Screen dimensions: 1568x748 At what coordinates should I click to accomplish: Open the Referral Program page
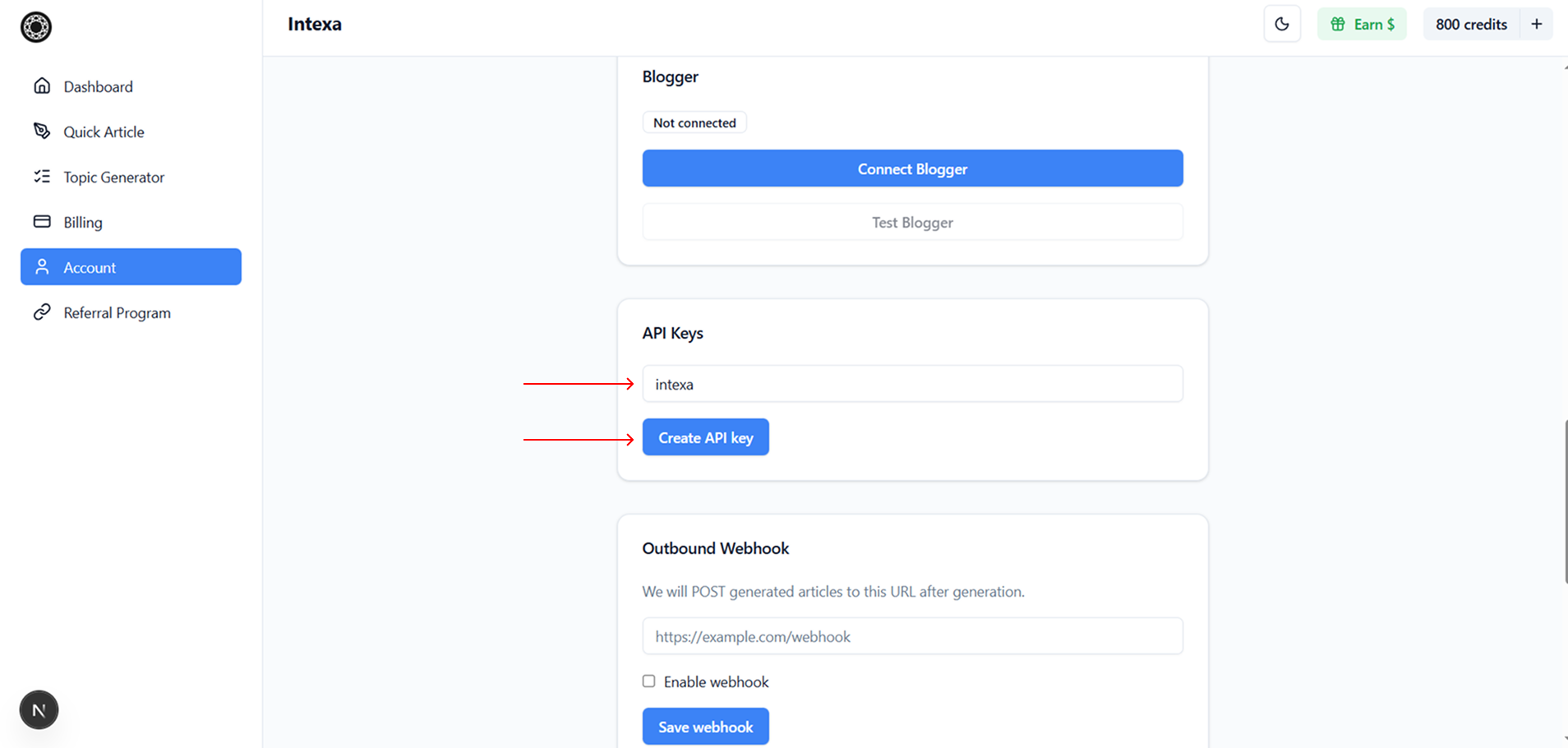[117, 312]
